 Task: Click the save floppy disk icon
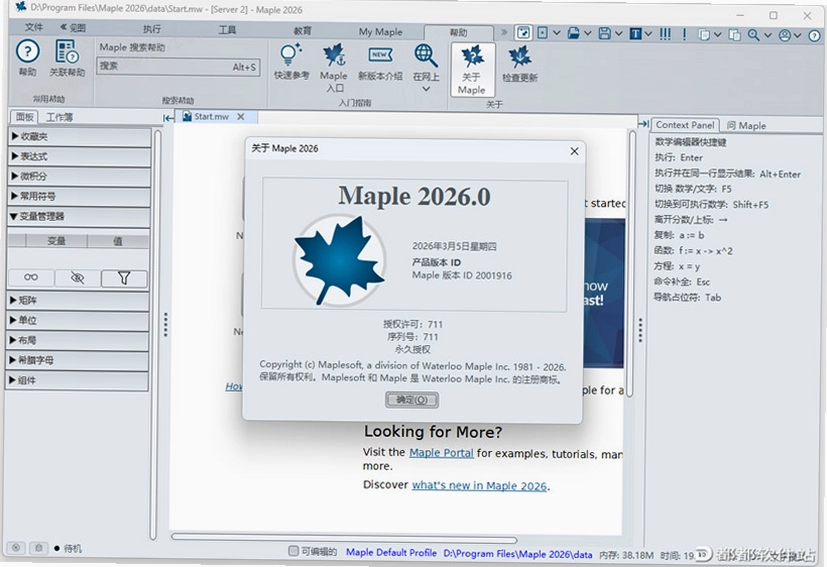click(604, 34)
